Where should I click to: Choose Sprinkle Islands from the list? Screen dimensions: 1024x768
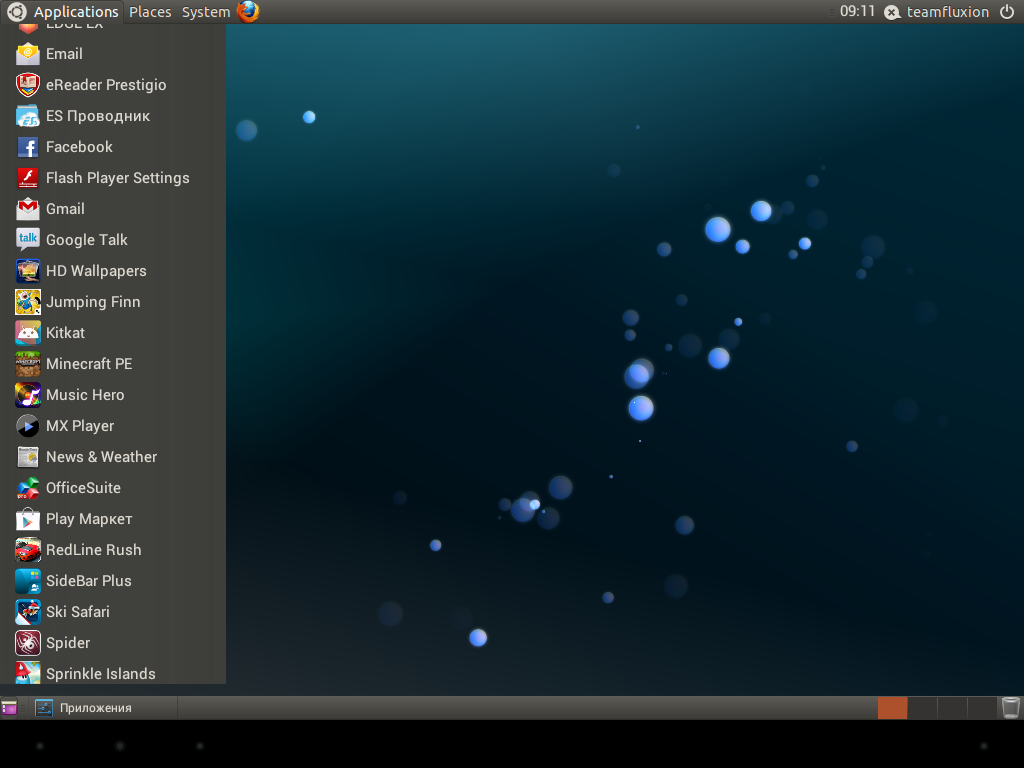click(113, 673)
